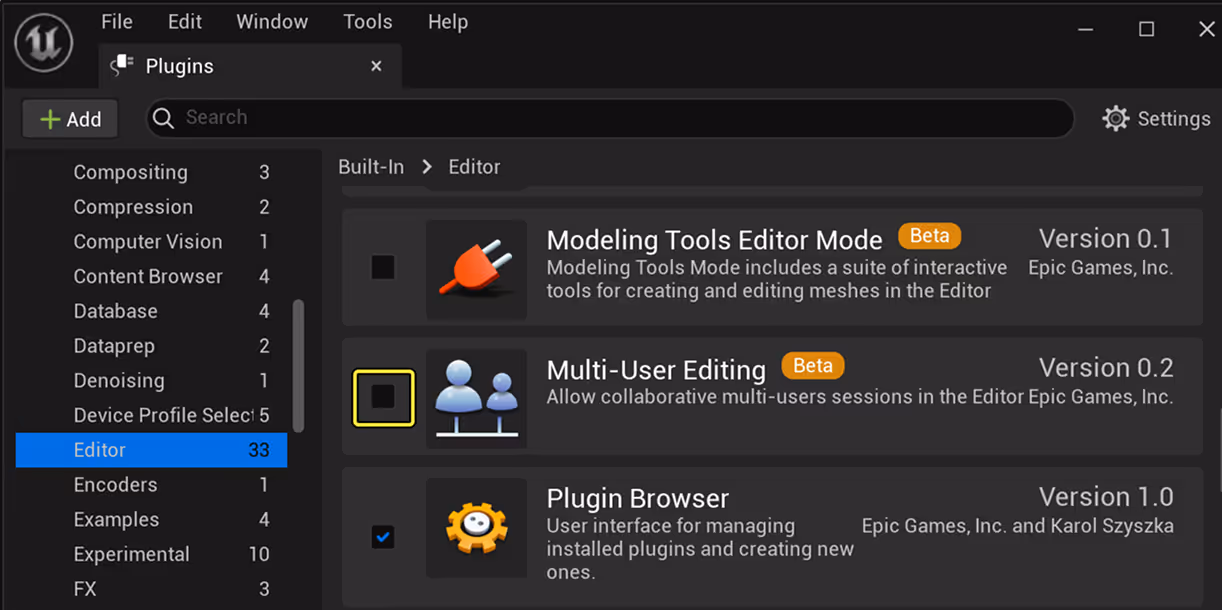
Task: Select the Examples category
Action: click(151, 520)
